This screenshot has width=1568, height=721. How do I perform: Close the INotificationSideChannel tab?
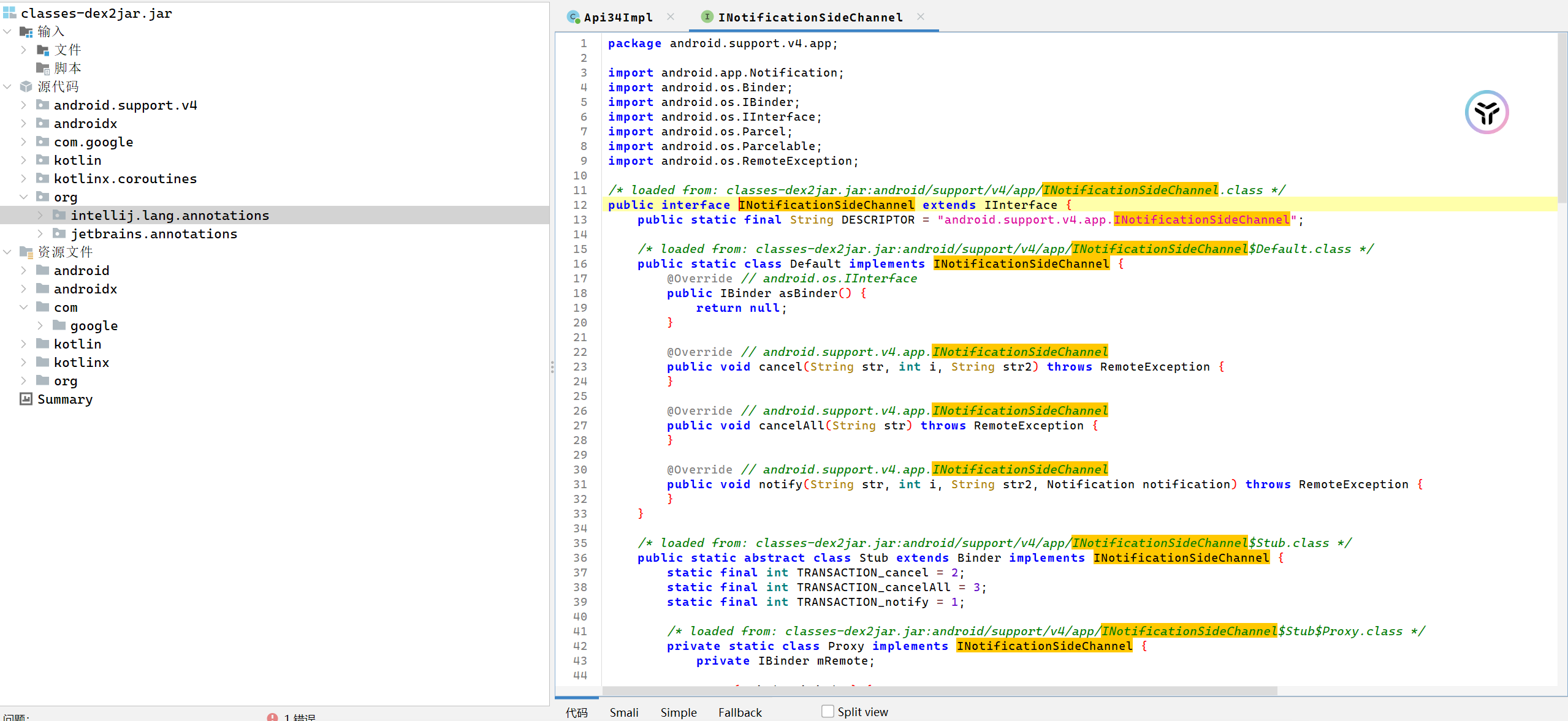[x=920, y=17]
